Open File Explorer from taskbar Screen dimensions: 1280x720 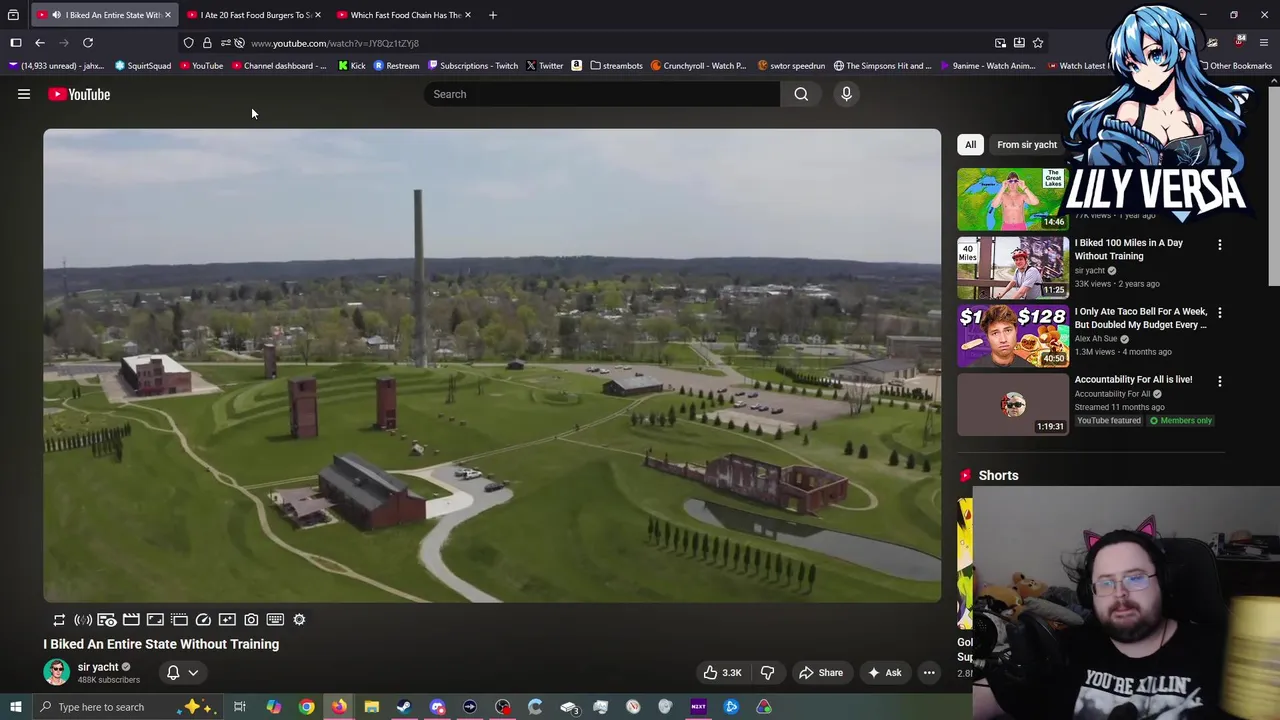(371, 707)
